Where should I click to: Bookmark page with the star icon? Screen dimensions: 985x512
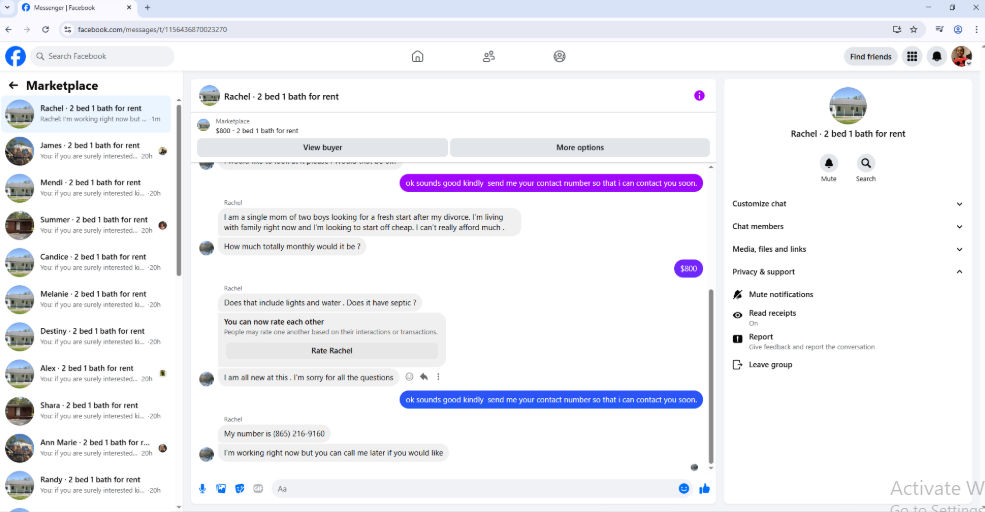[x=914, y=30]
